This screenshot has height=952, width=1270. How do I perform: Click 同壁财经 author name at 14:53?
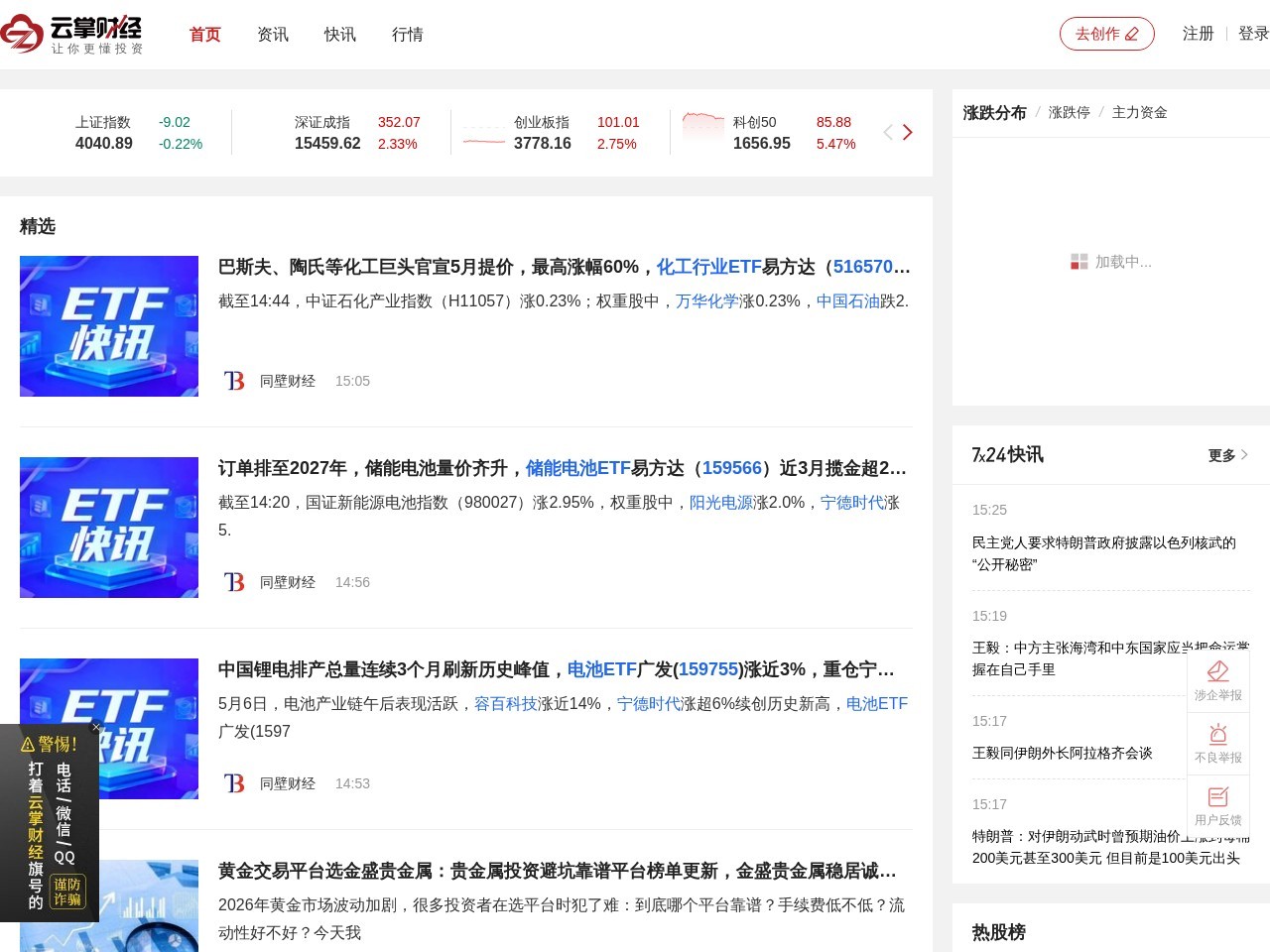point(288,783)
